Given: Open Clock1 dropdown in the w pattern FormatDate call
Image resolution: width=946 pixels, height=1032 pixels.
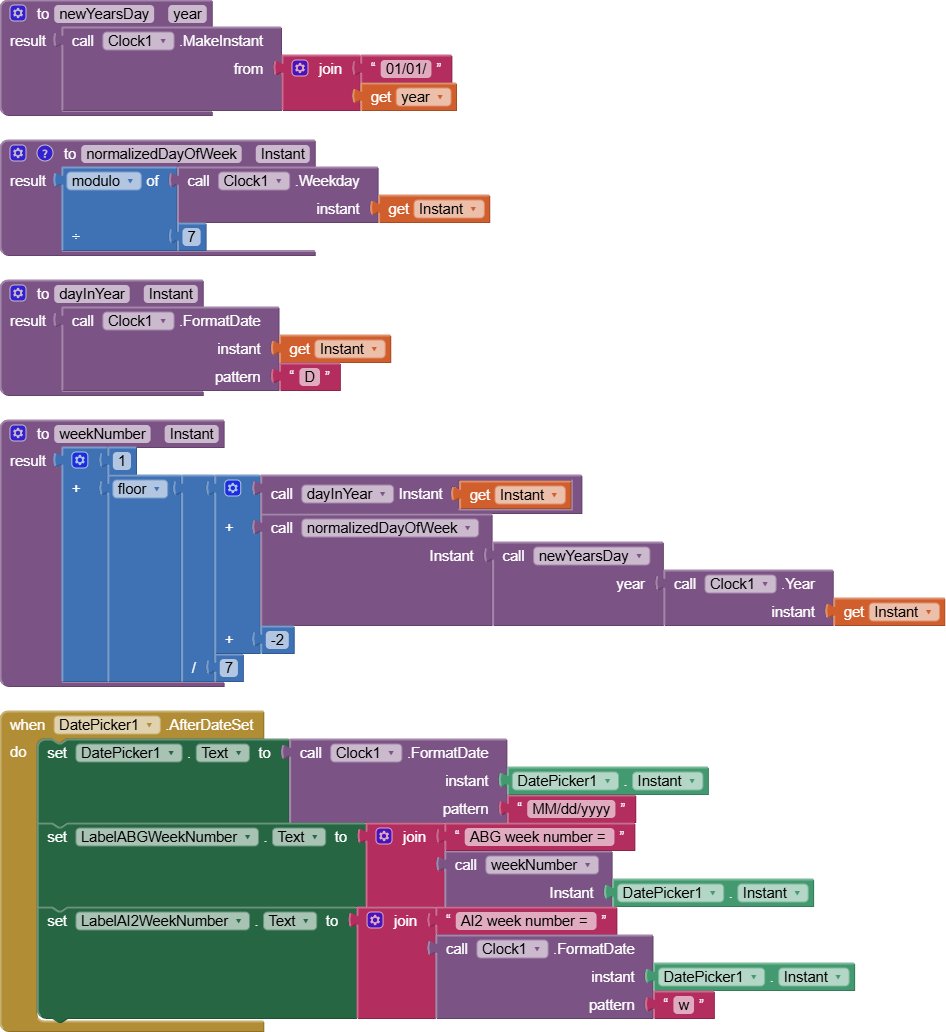Looking at the screenshot, I should click(512, 949).
